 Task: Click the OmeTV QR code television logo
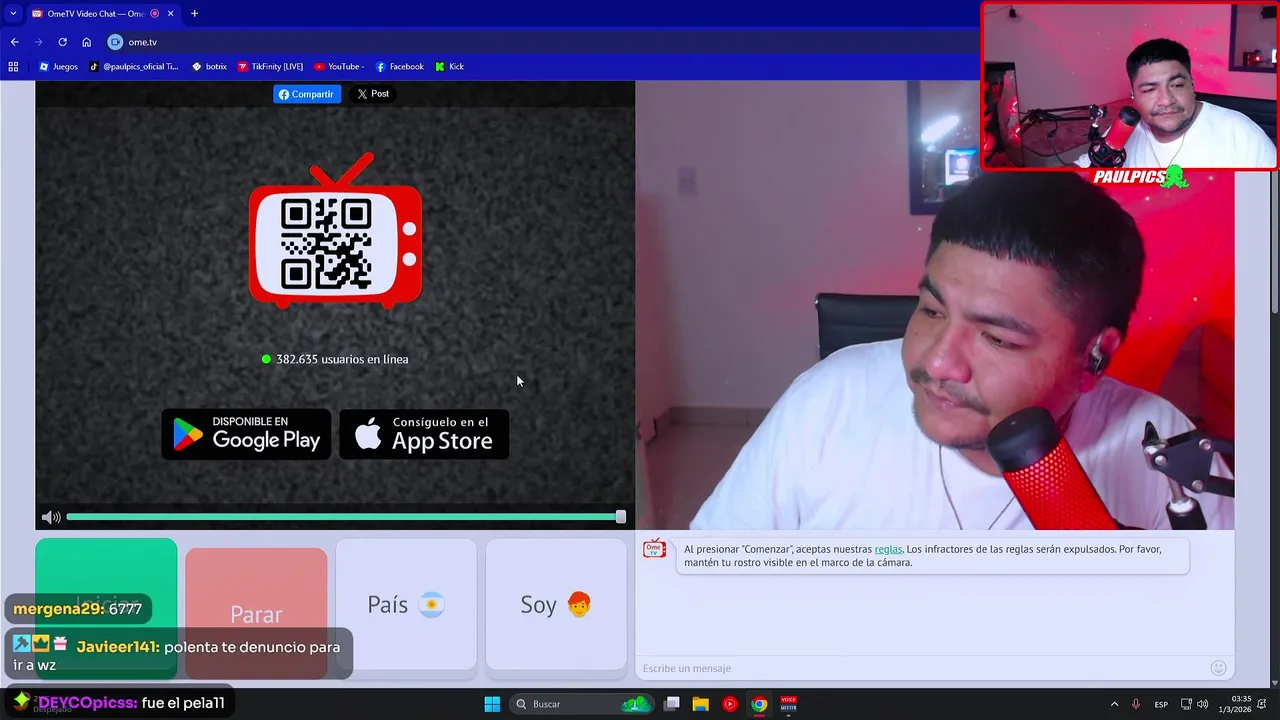[336, 231]
